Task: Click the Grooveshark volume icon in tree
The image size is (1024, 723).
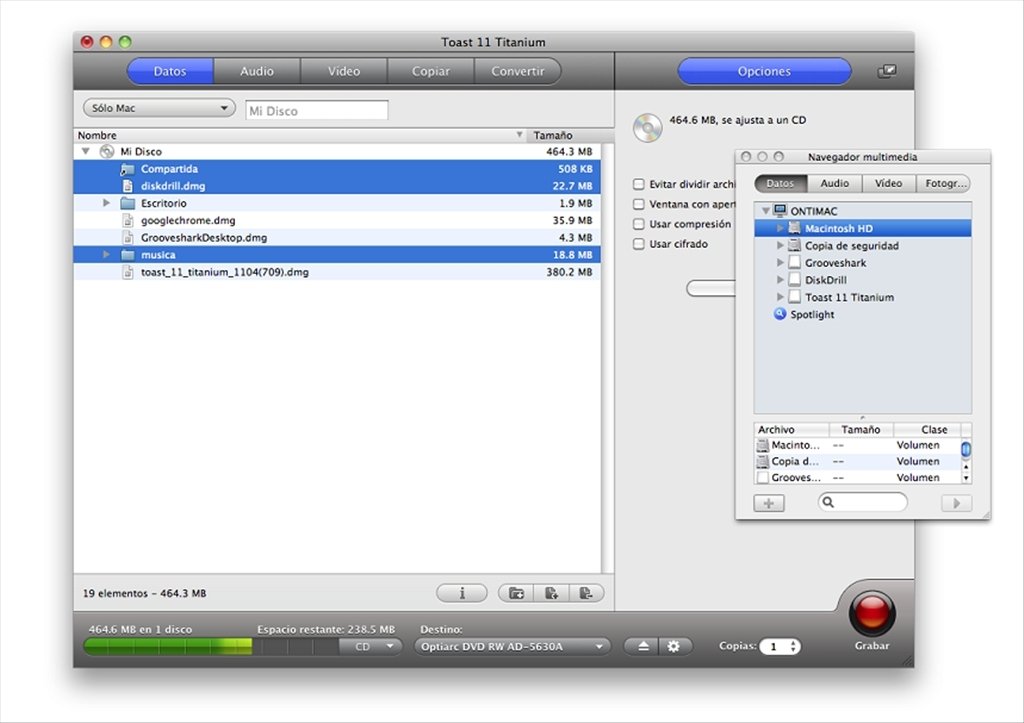Action: point(794,263)
